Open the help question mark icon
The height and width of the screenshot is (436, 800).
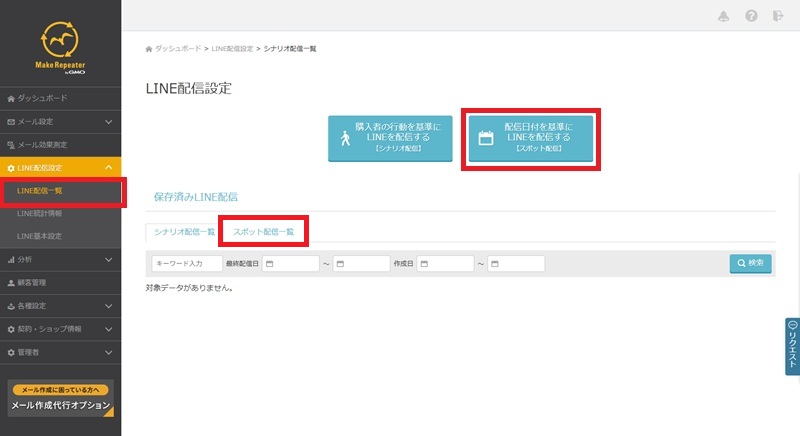tap(751, 16)
